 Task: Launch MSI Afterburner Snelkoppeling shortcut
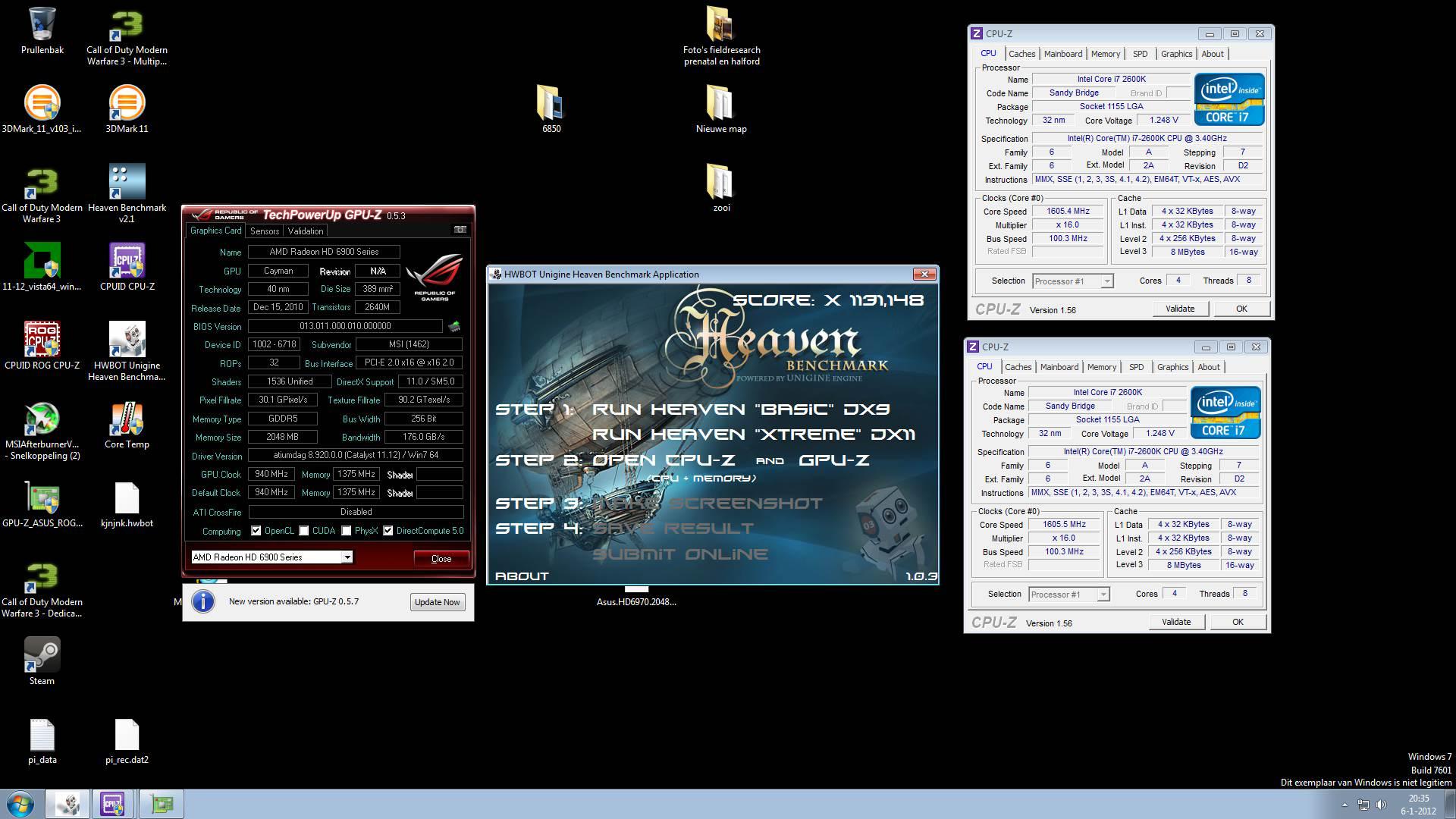pyautogui.click(x=42, y=430)
